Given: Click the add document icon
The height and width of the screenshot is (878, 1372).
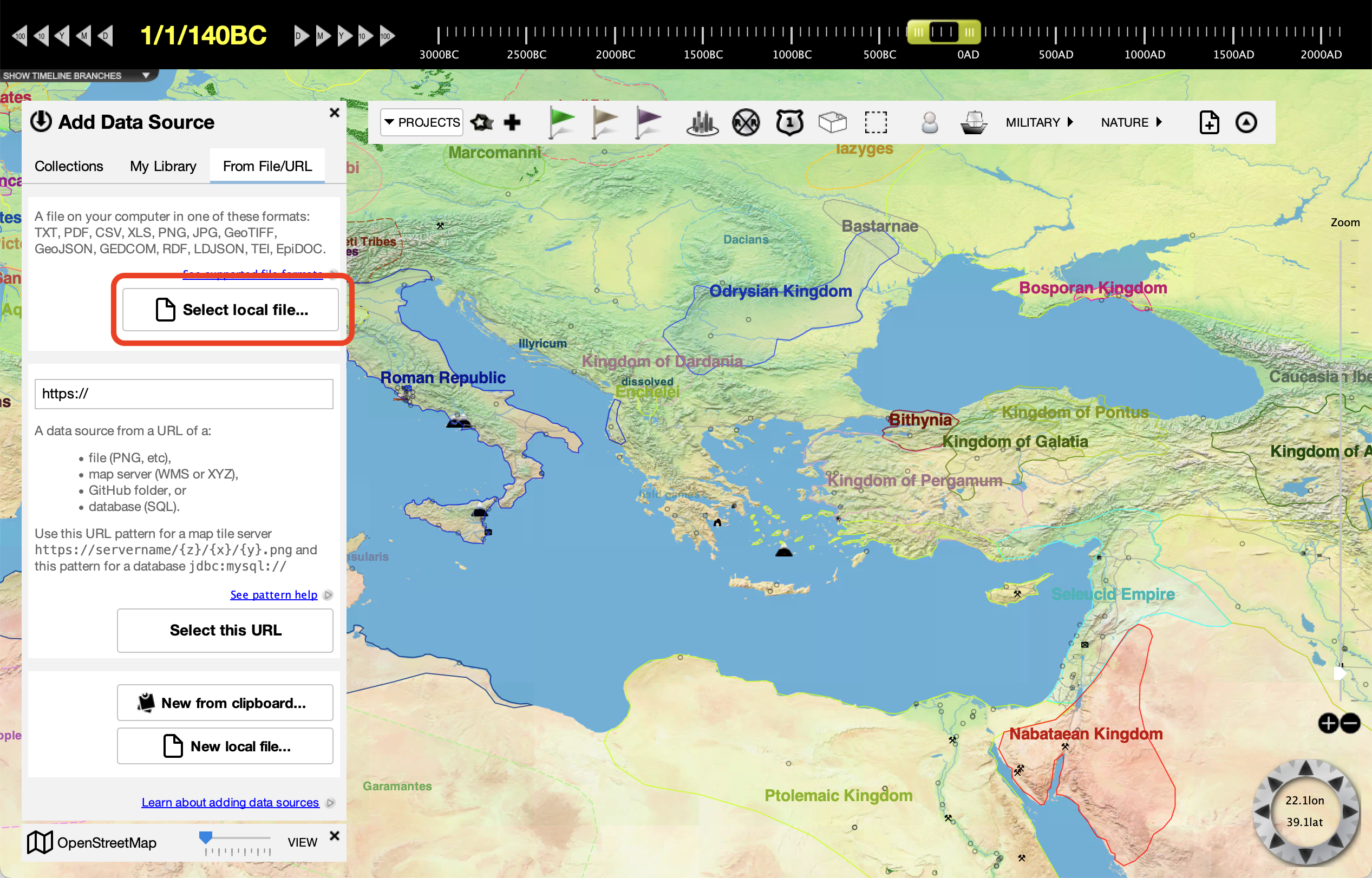Looking at the screenshot, I should pyautogui.click(x=1209, y=122).
